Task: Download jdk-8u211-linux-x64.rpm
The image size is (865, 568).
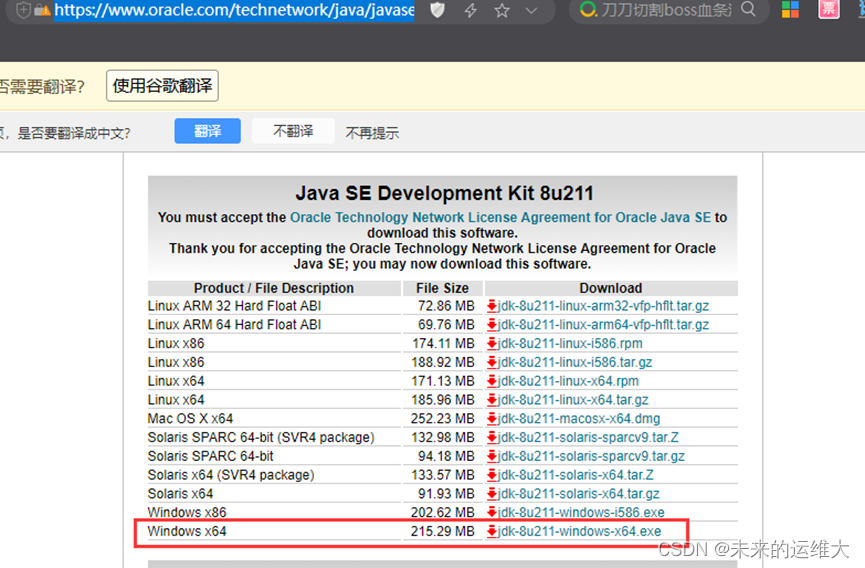Action: click(x=568, y=381)
